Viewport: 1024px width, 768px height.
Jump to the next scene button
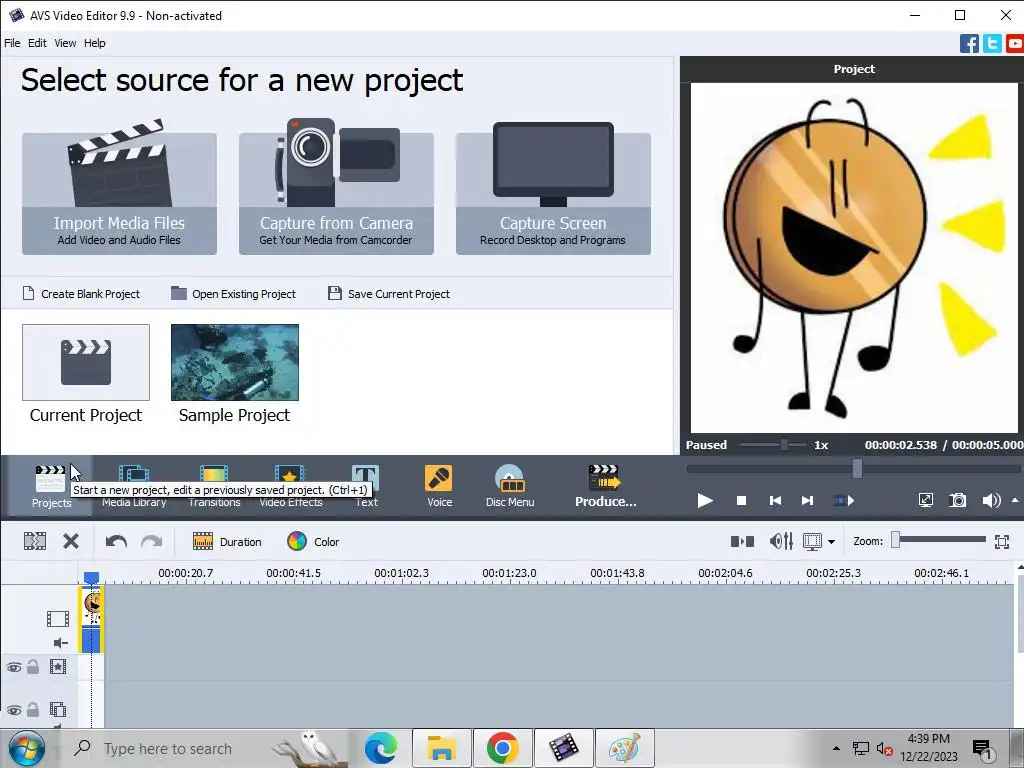point(844,501)
